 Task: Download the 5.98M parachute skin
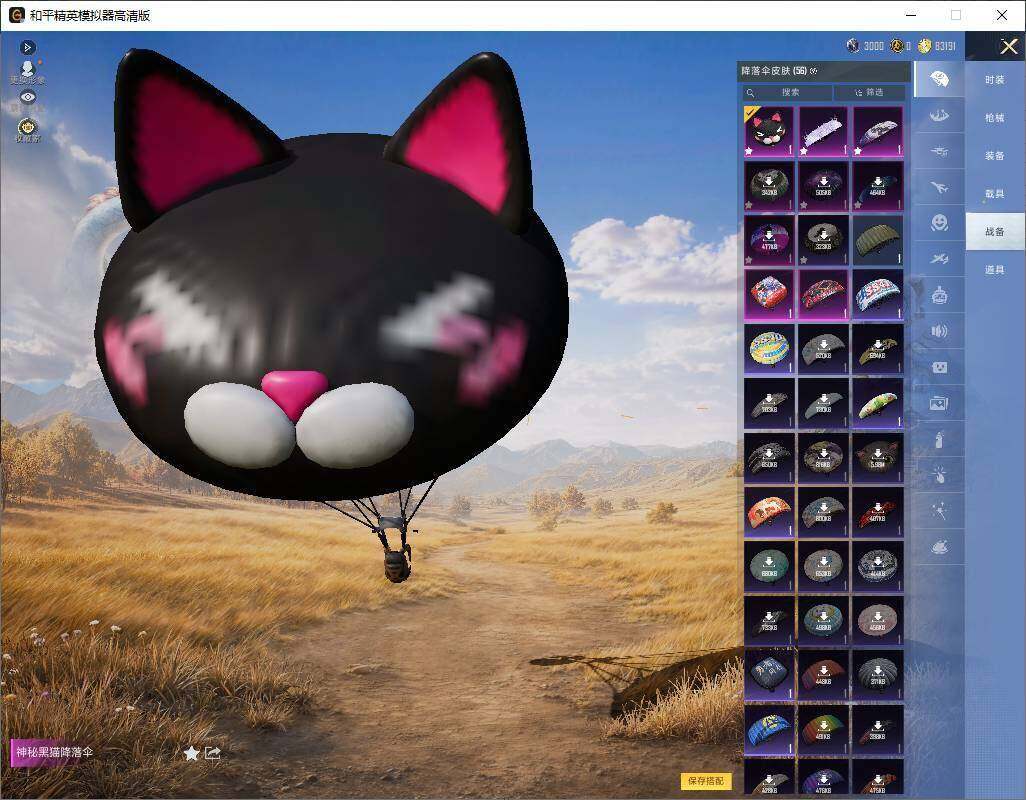[877, 457]
